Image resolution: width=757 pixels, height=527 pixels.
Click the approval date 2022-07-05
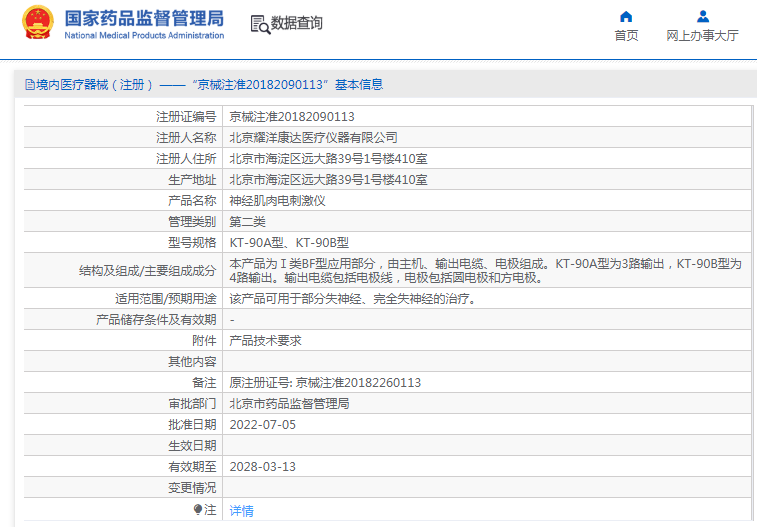(x=263, y=424)
